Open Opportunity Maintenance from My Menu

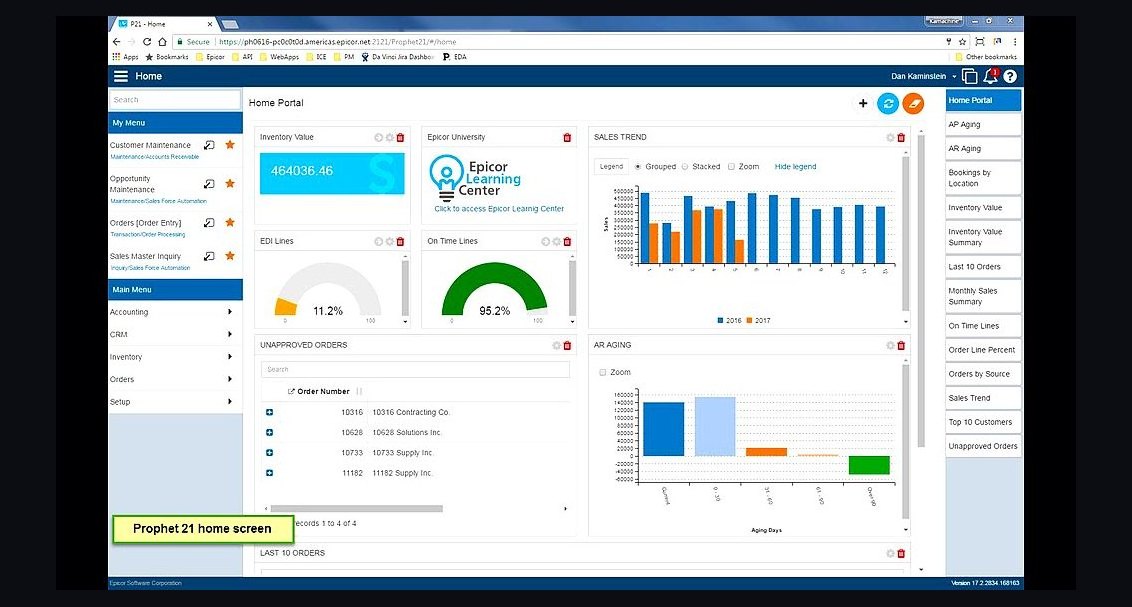pyautogui.click(x=131, y=184)
